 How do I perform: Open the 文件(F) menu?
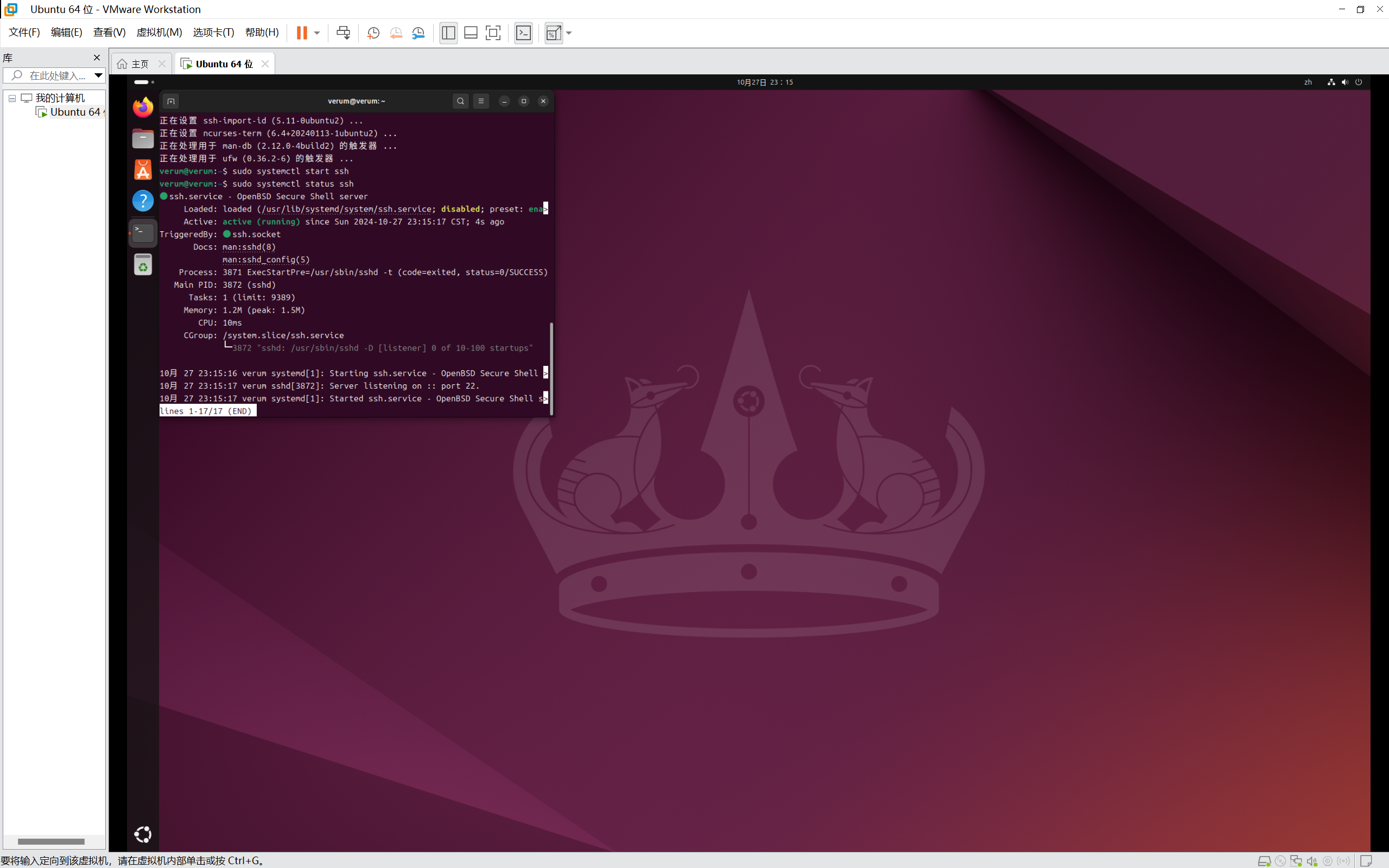[x=24, y=32]
